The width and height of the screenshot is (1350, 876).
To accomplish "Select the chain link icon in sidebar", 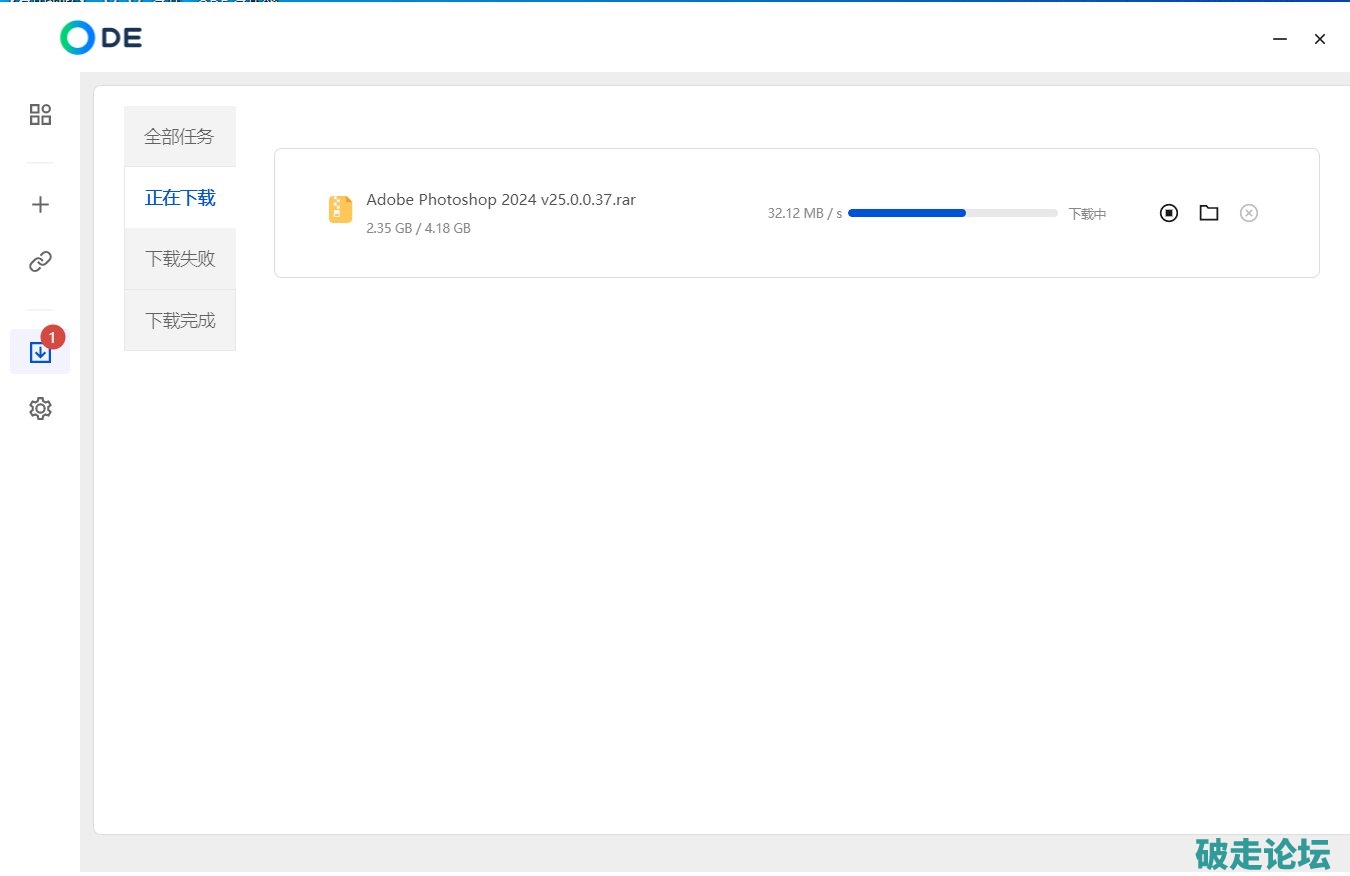I will (40, 262).
